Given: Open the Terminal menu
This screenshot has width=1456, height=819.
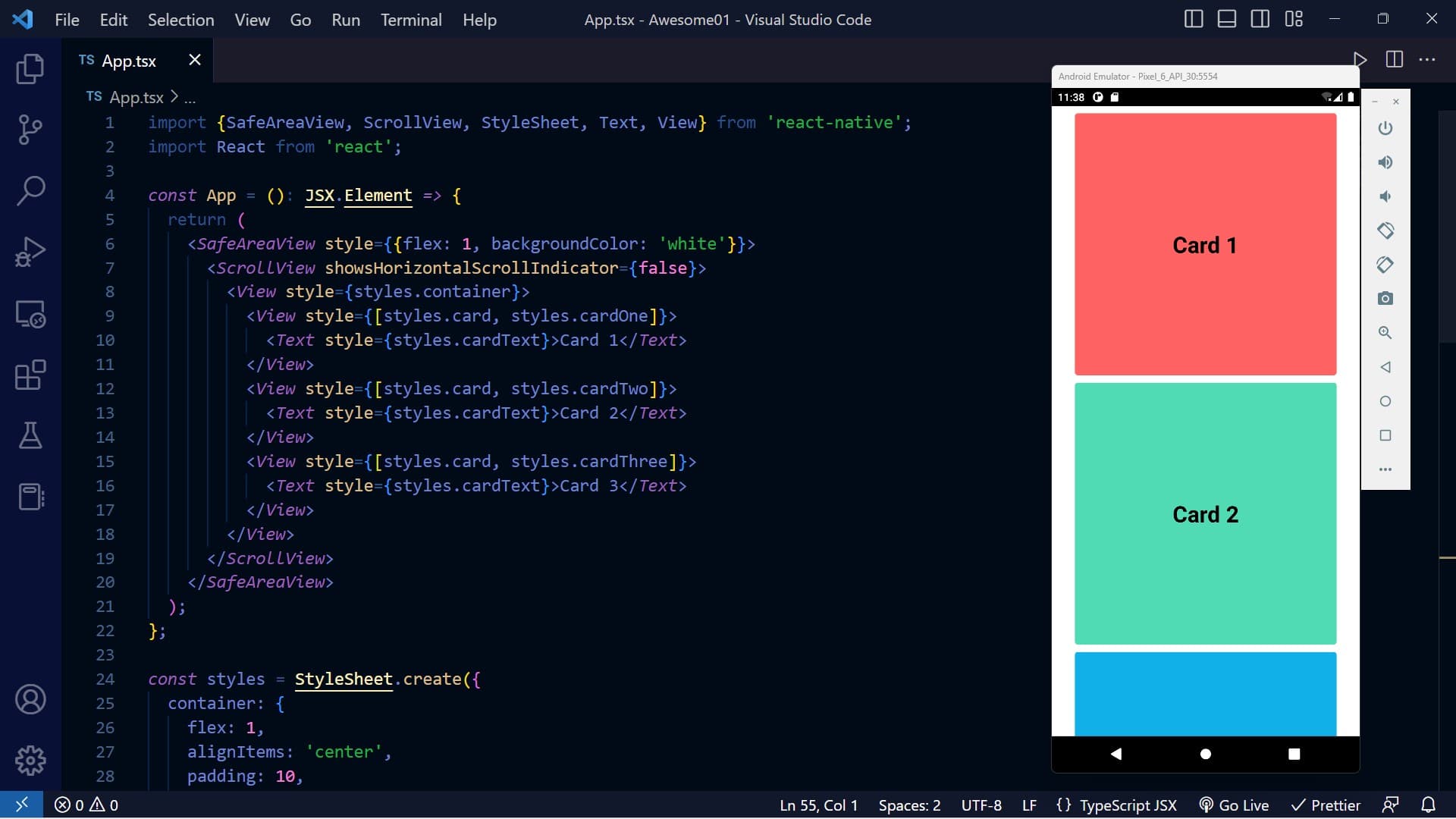Looking at the screenshot, I should 410,20.
